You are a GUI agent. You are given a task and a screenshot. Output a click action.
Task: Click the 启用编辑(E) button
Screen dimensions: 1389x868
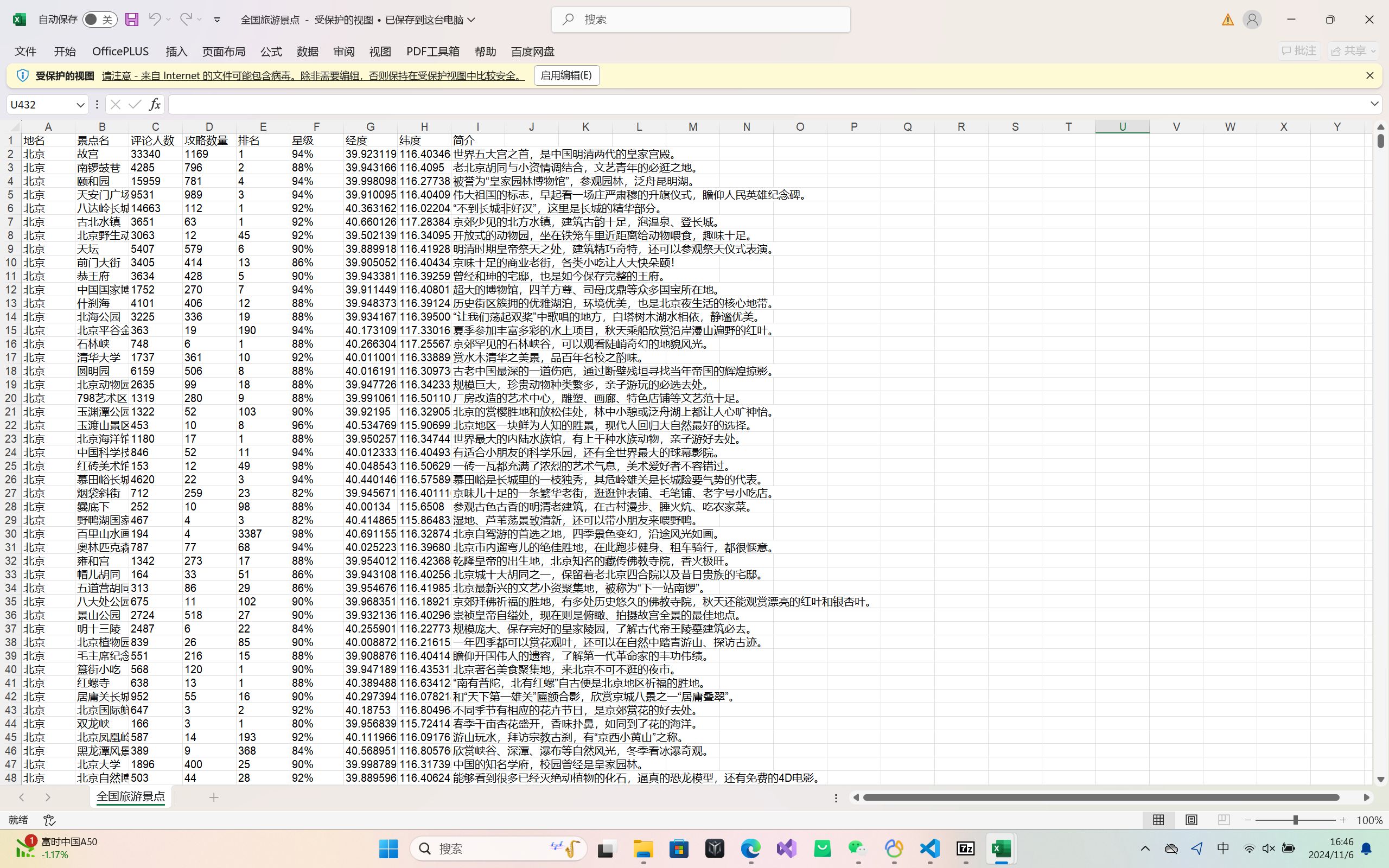[566, 75]
